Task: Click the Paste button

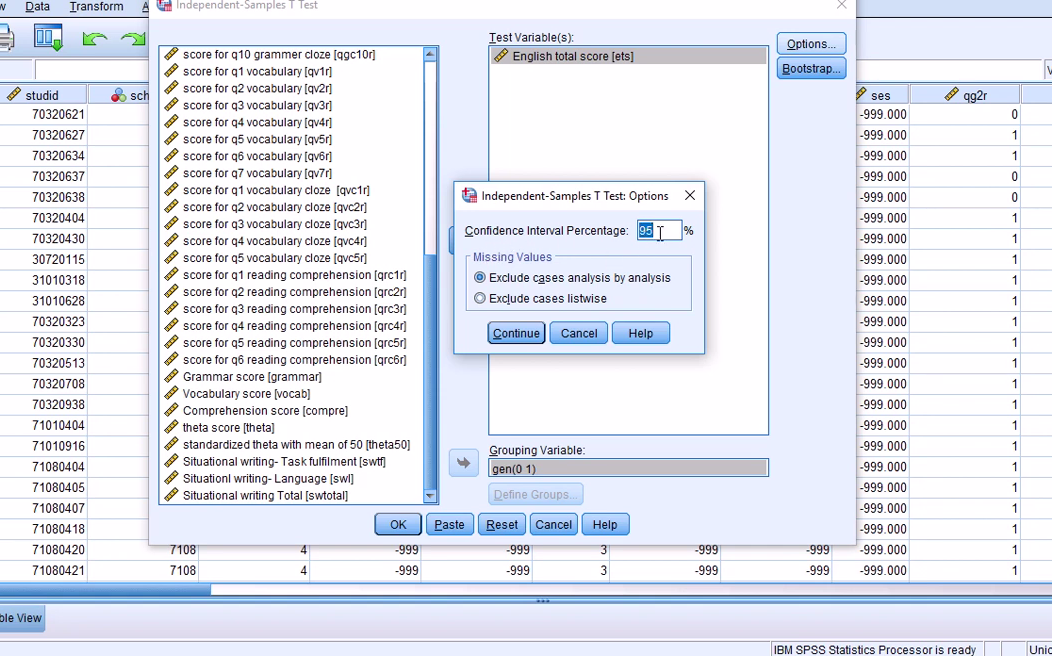Action: pyautogui.click(x=449, y=524)
